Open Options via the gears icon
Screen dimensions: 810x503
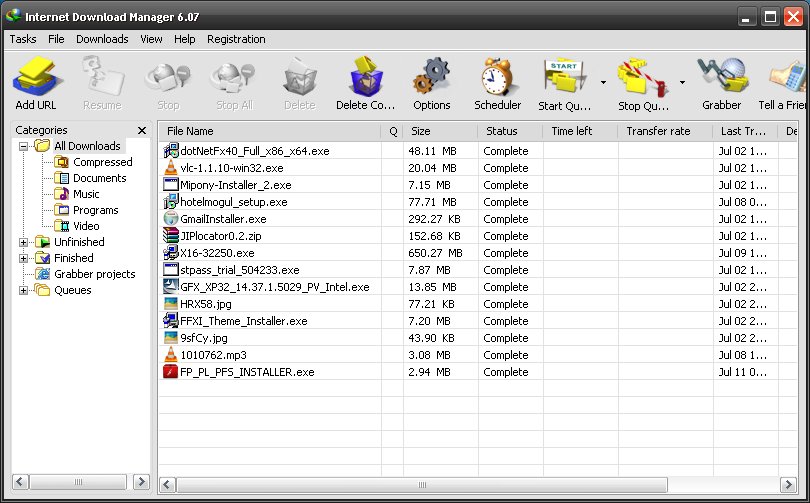point(431,77)
